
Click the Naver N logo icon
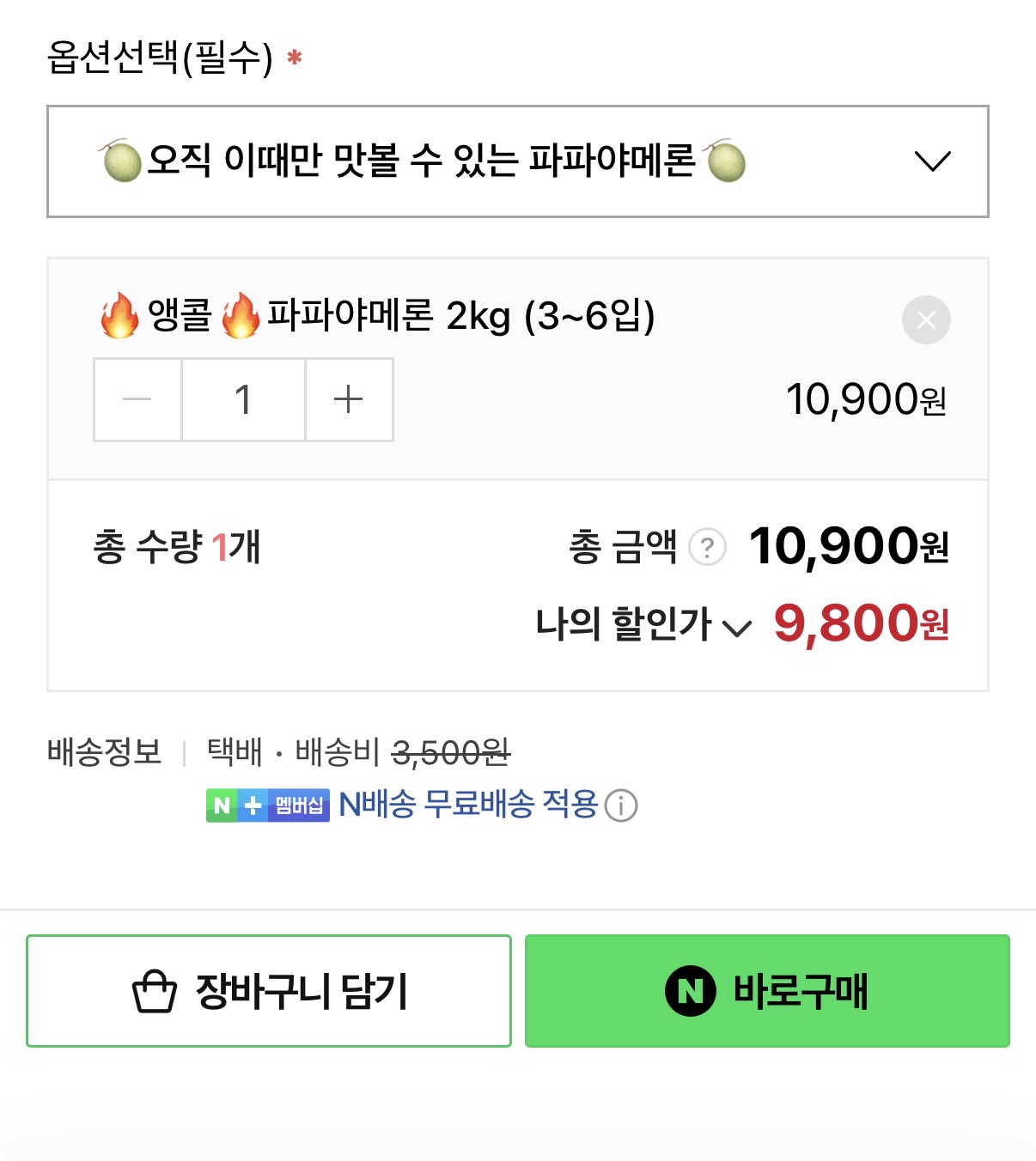point(690,991)
